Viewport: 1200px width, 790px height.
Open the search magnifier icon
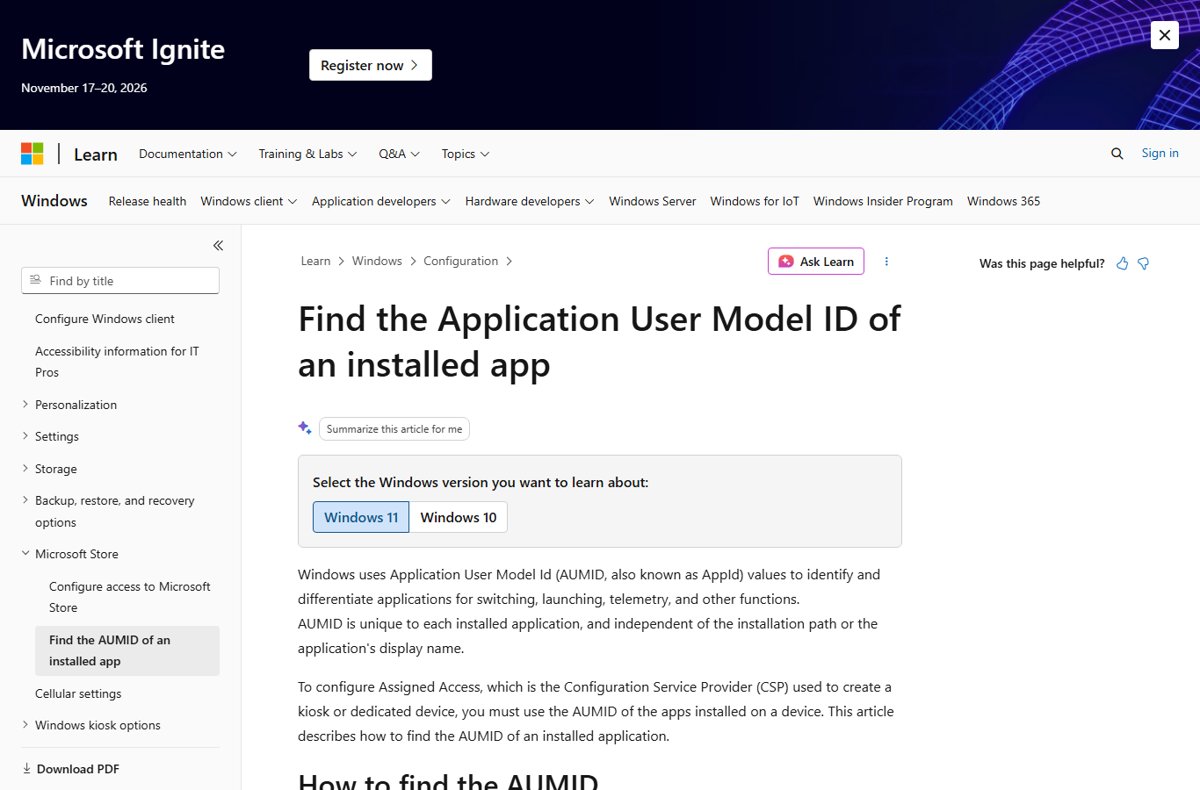coord(1117,153)
